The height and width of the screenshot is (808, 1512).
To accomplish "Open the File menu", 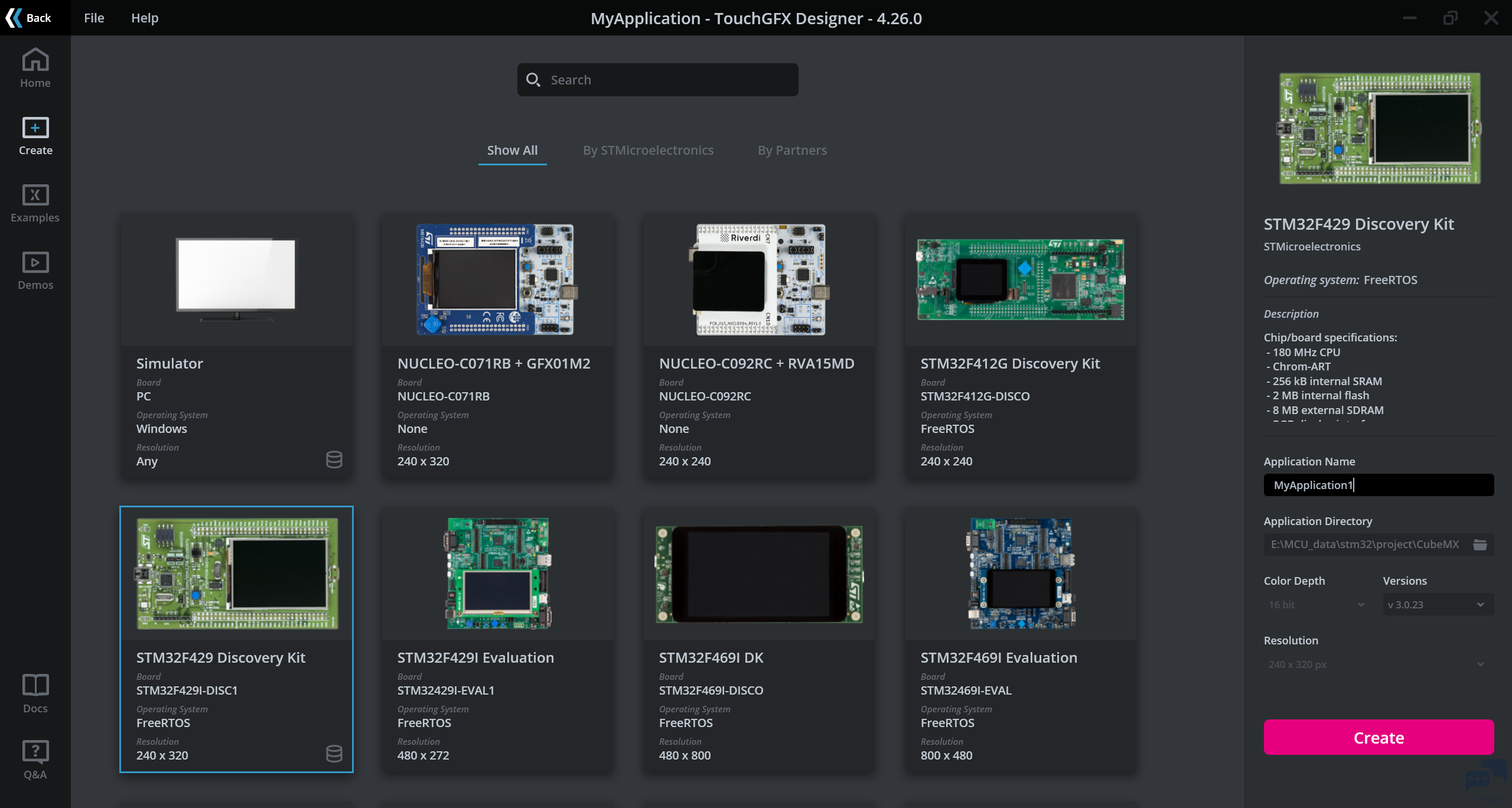I will click(x=94, y=18).
